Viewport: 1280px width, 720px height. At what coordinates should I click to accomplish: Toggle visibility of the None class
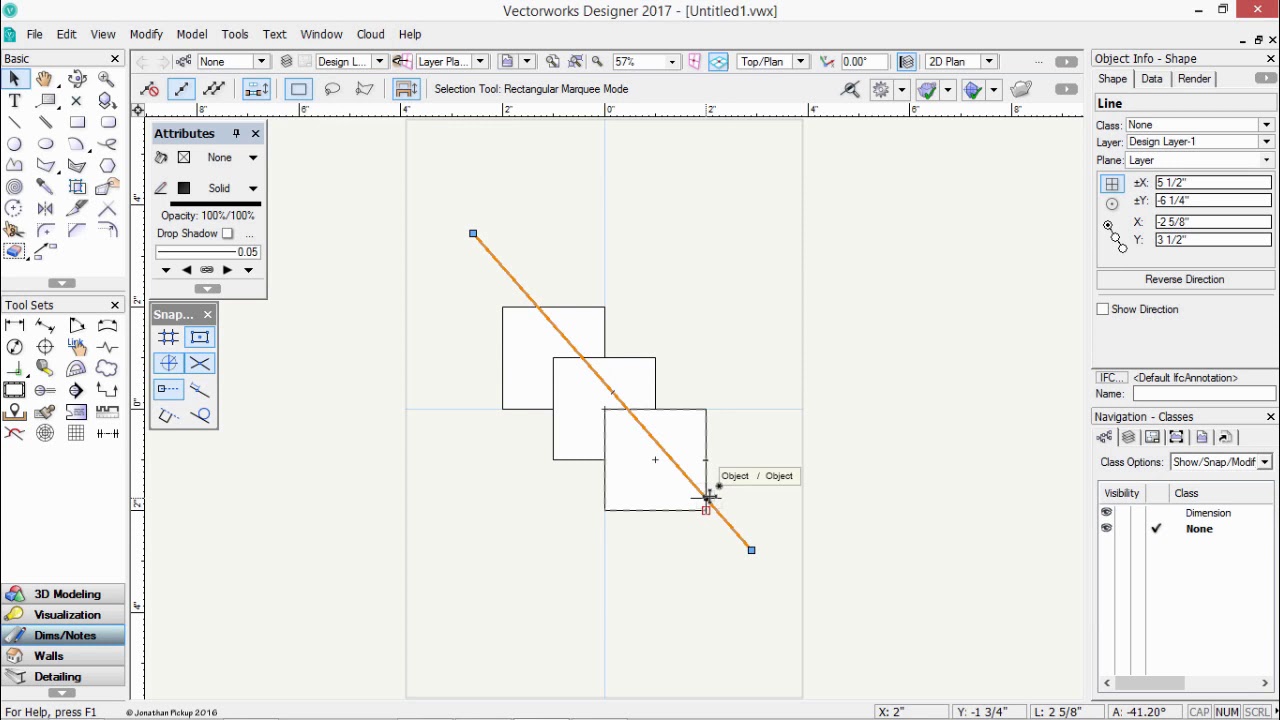pos(1106,528)
